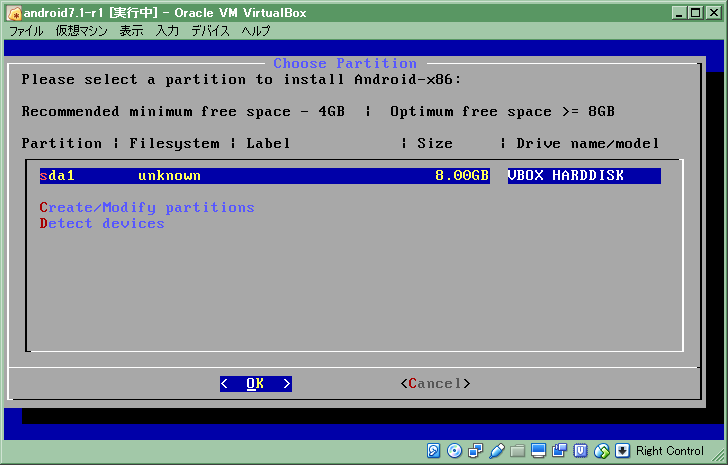This screenshot has height=465, width=728.
Task: Open the 入力 menu
Action: pyautogui.click(x=167, y=31)
